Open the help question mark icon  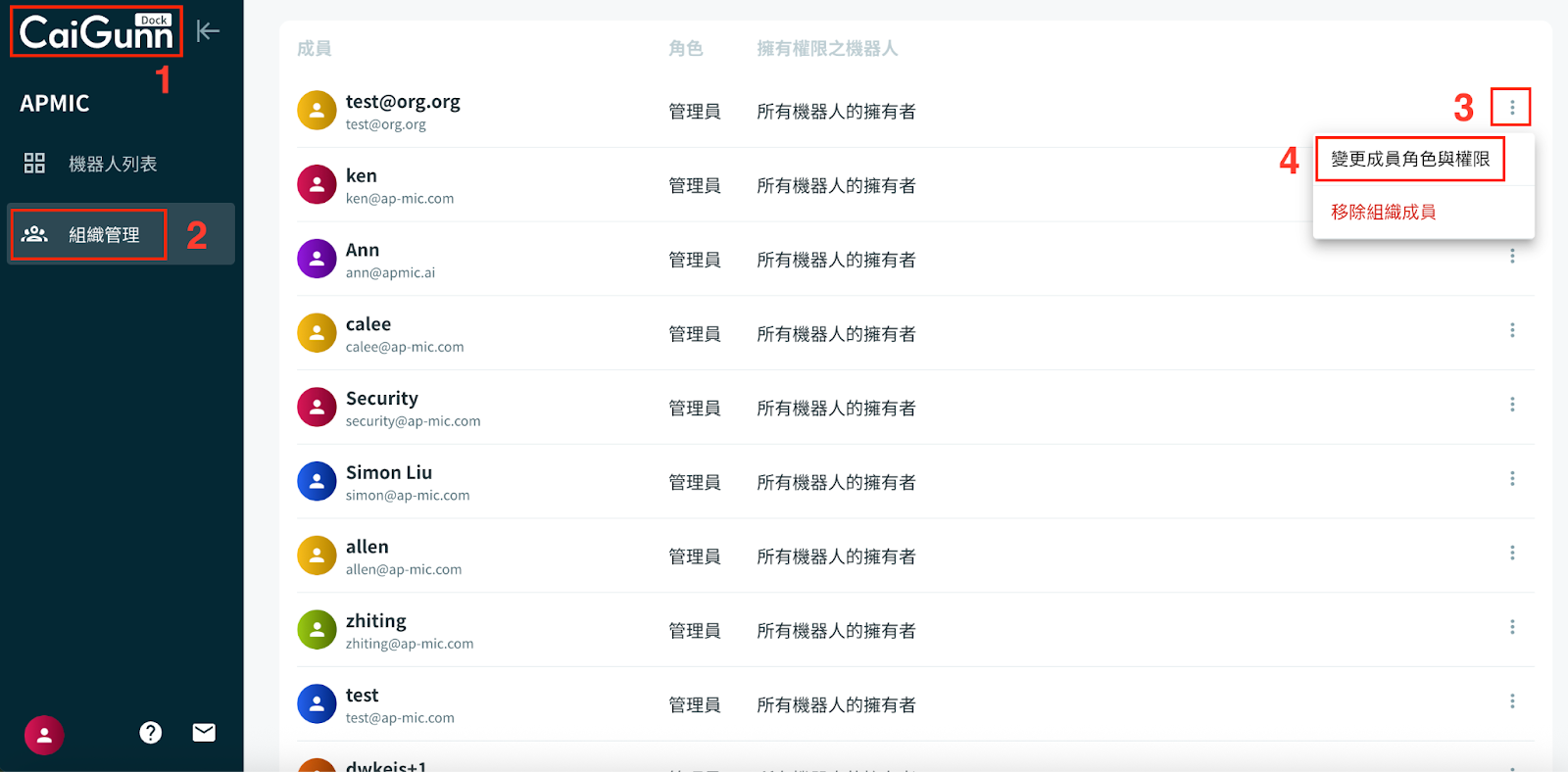pyautogui.click(x=150, y=733)
